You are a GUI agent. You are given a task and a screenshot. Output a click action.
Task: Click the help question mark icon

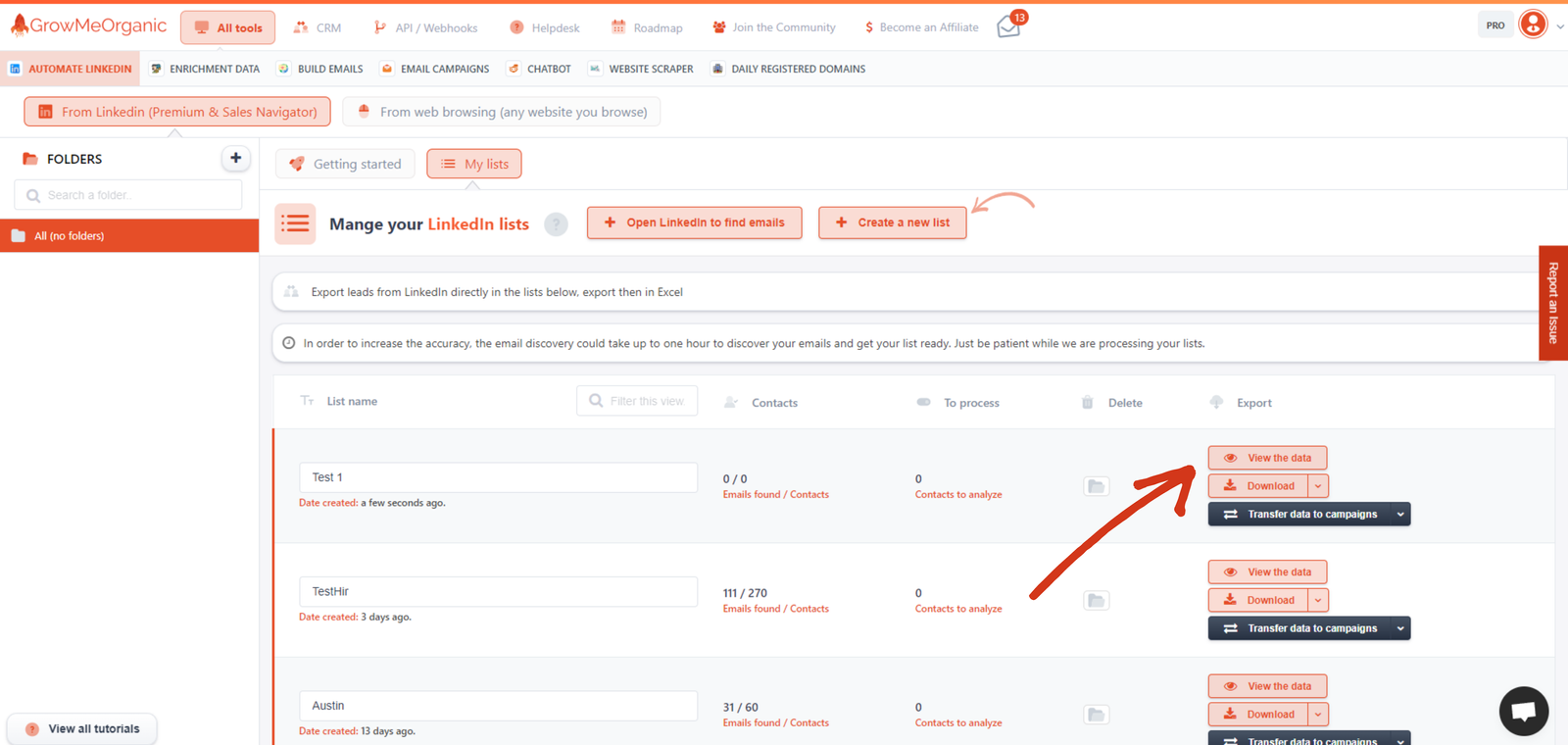point(556,224)
